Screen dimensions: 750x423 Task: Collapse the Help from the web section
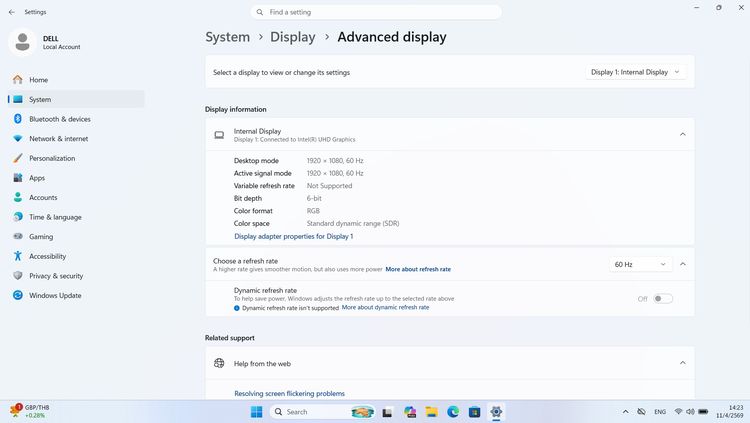tap(683, 363)
